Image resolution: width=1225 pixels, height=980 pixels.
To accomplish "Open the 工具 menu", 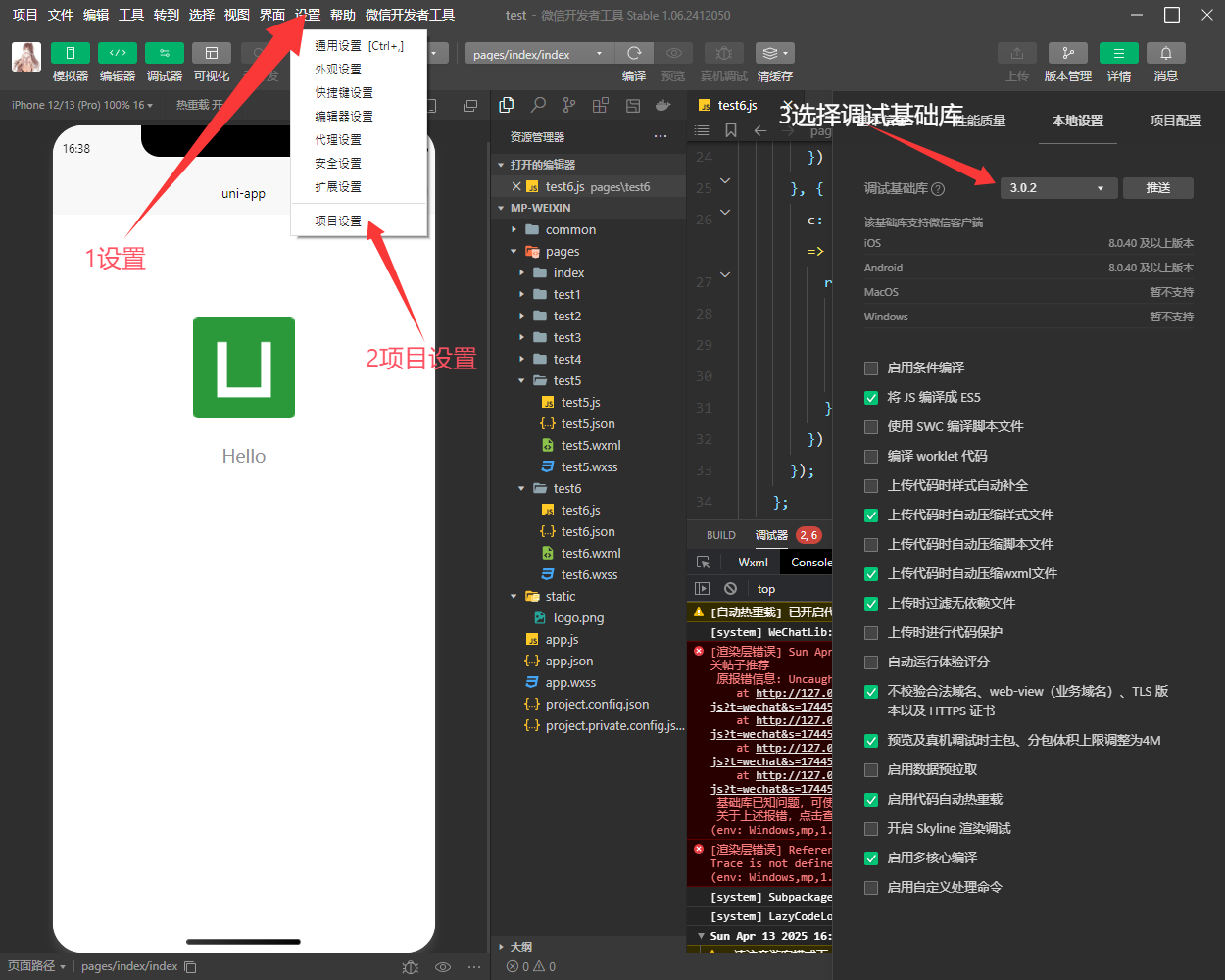I will click(x=131, y=15).
